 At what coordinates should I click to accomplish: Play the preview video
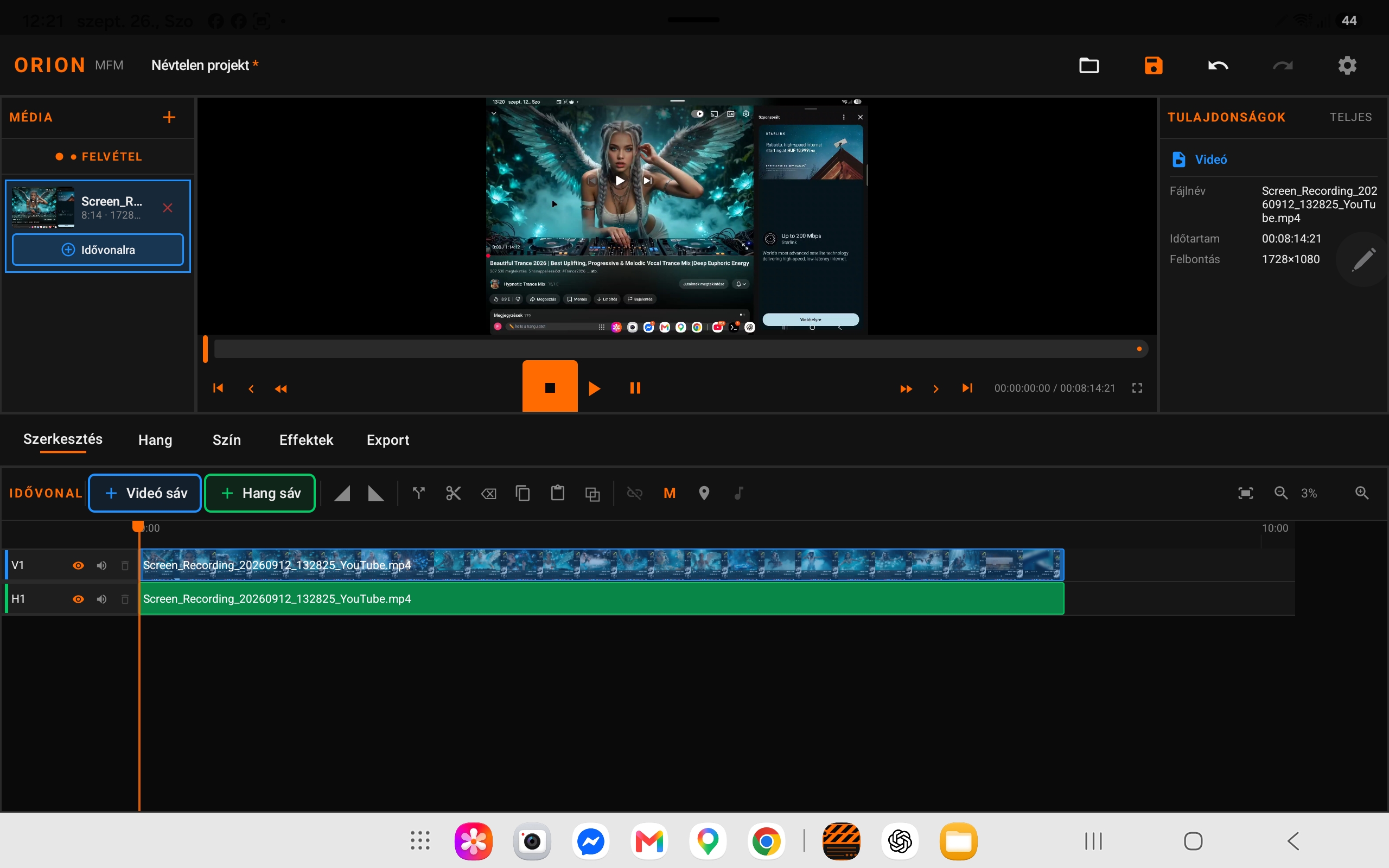coord(595,388)
